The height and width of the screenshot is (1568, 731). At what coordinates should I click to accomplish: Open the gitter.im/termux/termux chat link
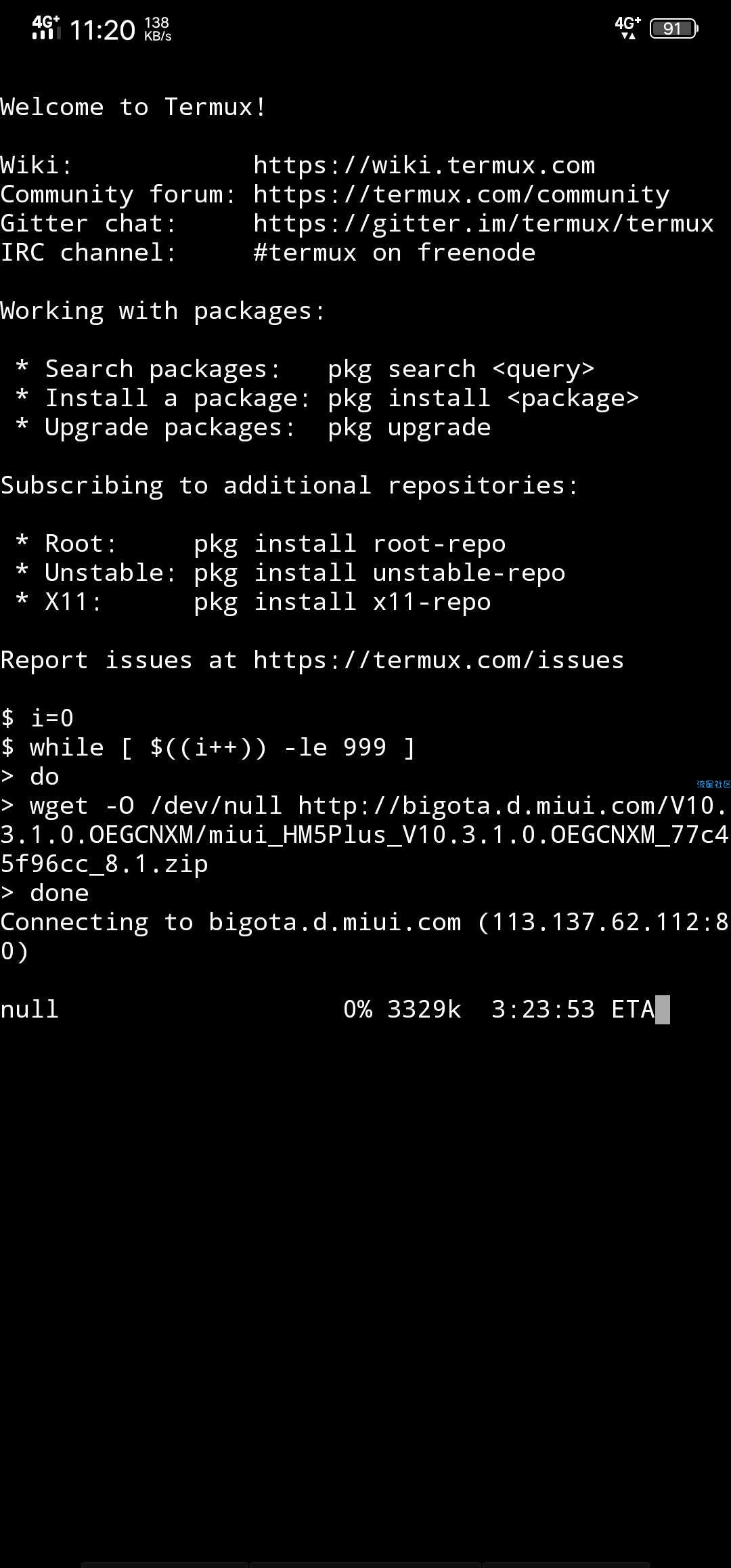pos(483,223)
